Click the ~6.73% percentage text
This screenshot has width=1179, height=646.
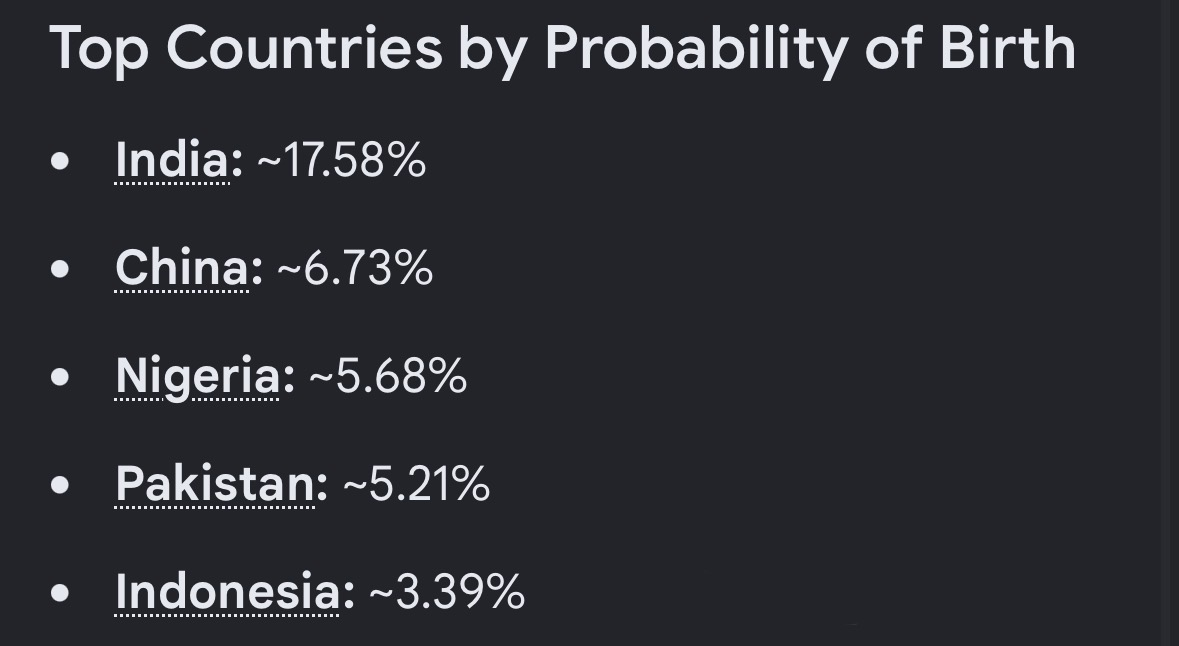[356, 268]
